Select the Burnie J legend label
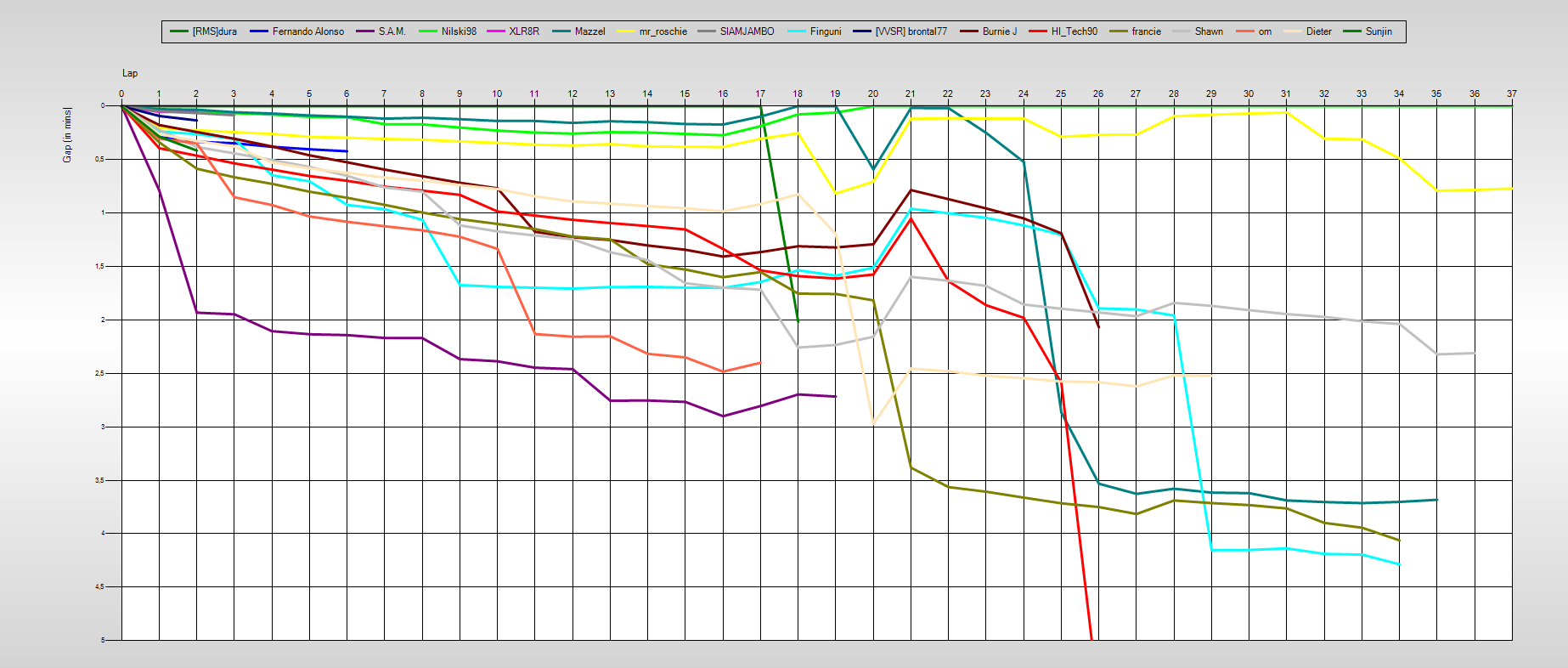This screenshot has width=1568, height=668. (x=999, y=31)
